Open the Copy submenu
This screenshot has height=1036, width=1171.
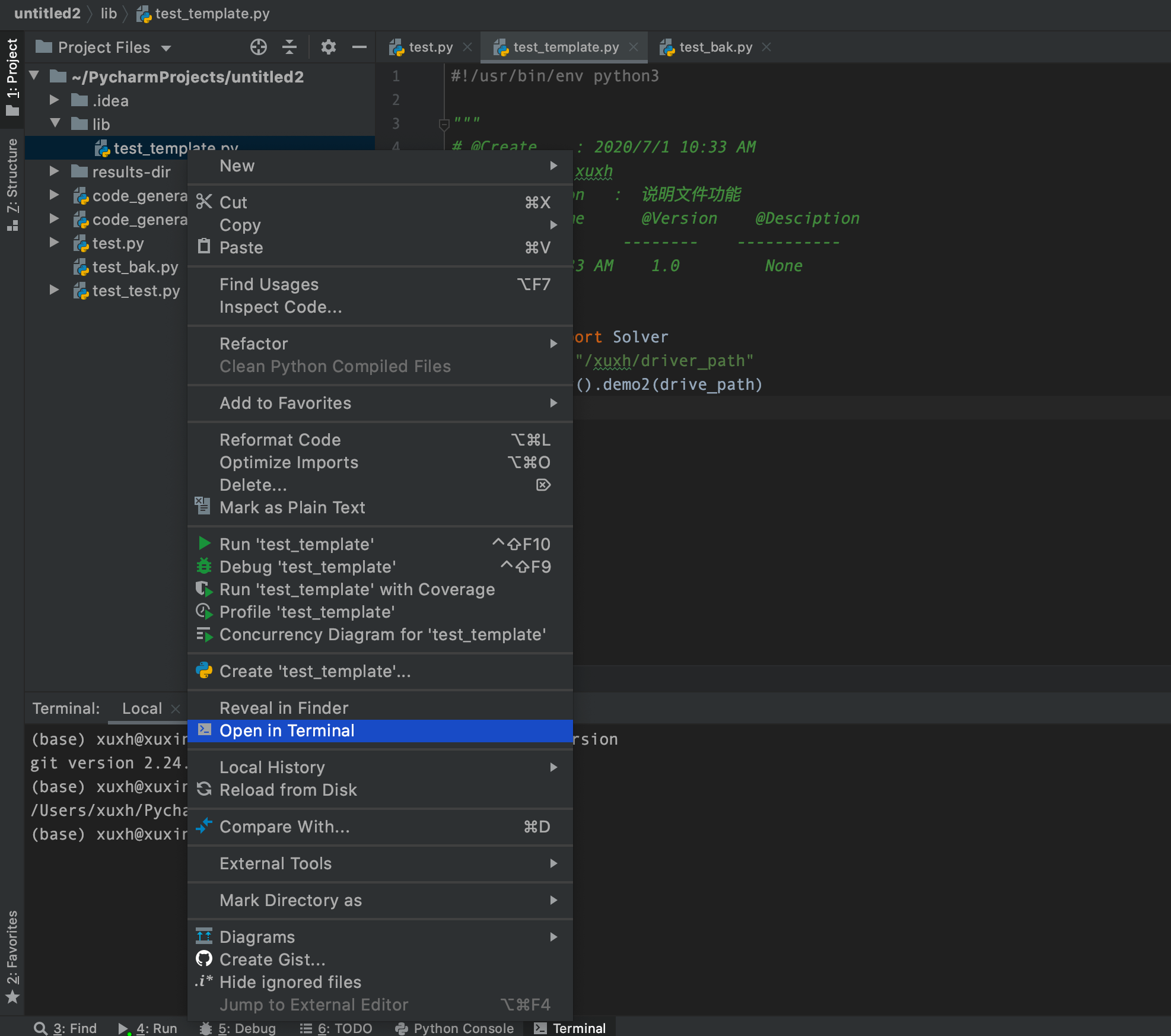(x=380, y=225)
